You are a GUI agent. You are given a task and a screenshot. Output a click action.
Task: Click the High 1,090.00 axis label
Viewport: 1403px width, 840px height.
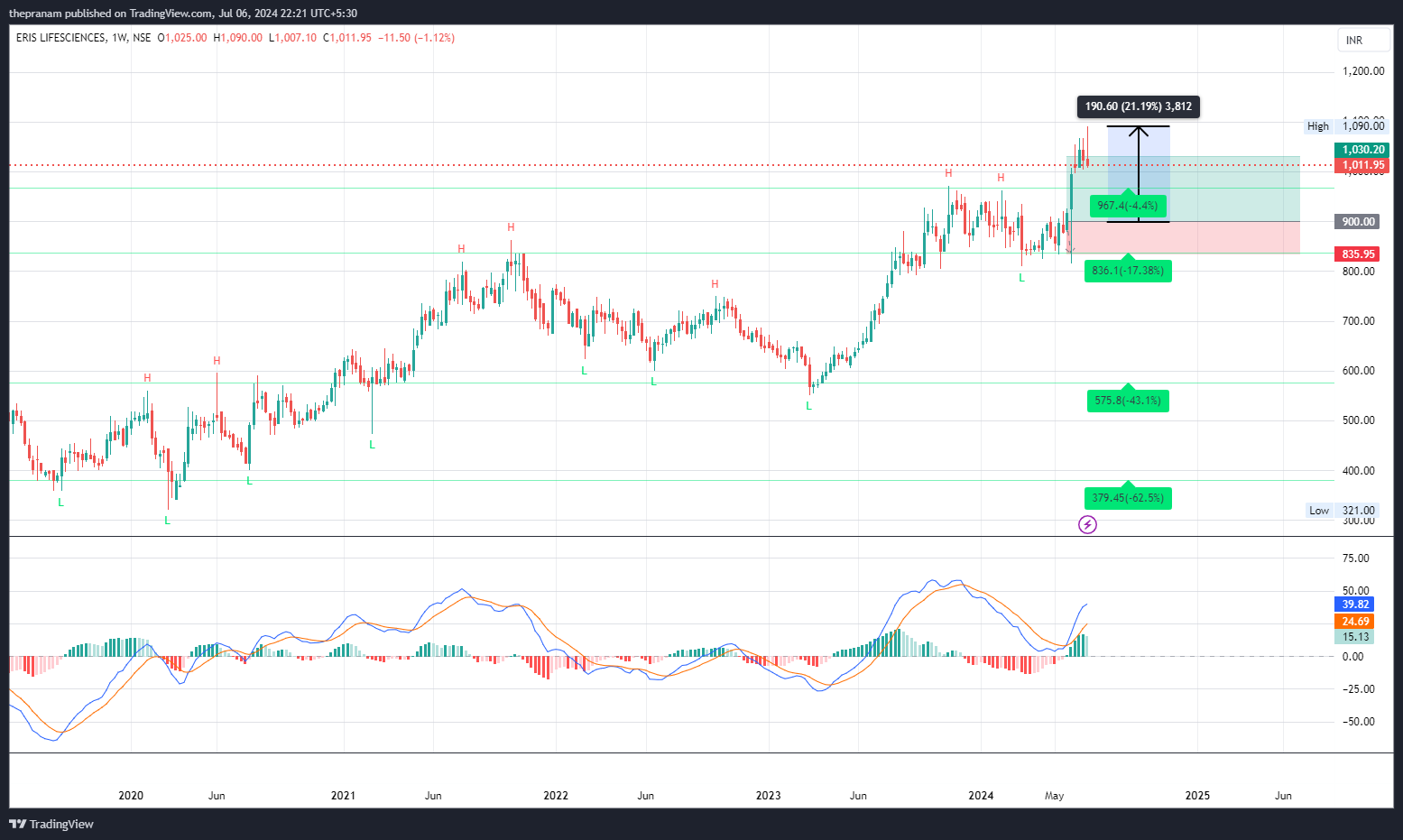pyautogui.click(x=1345, y=126)
